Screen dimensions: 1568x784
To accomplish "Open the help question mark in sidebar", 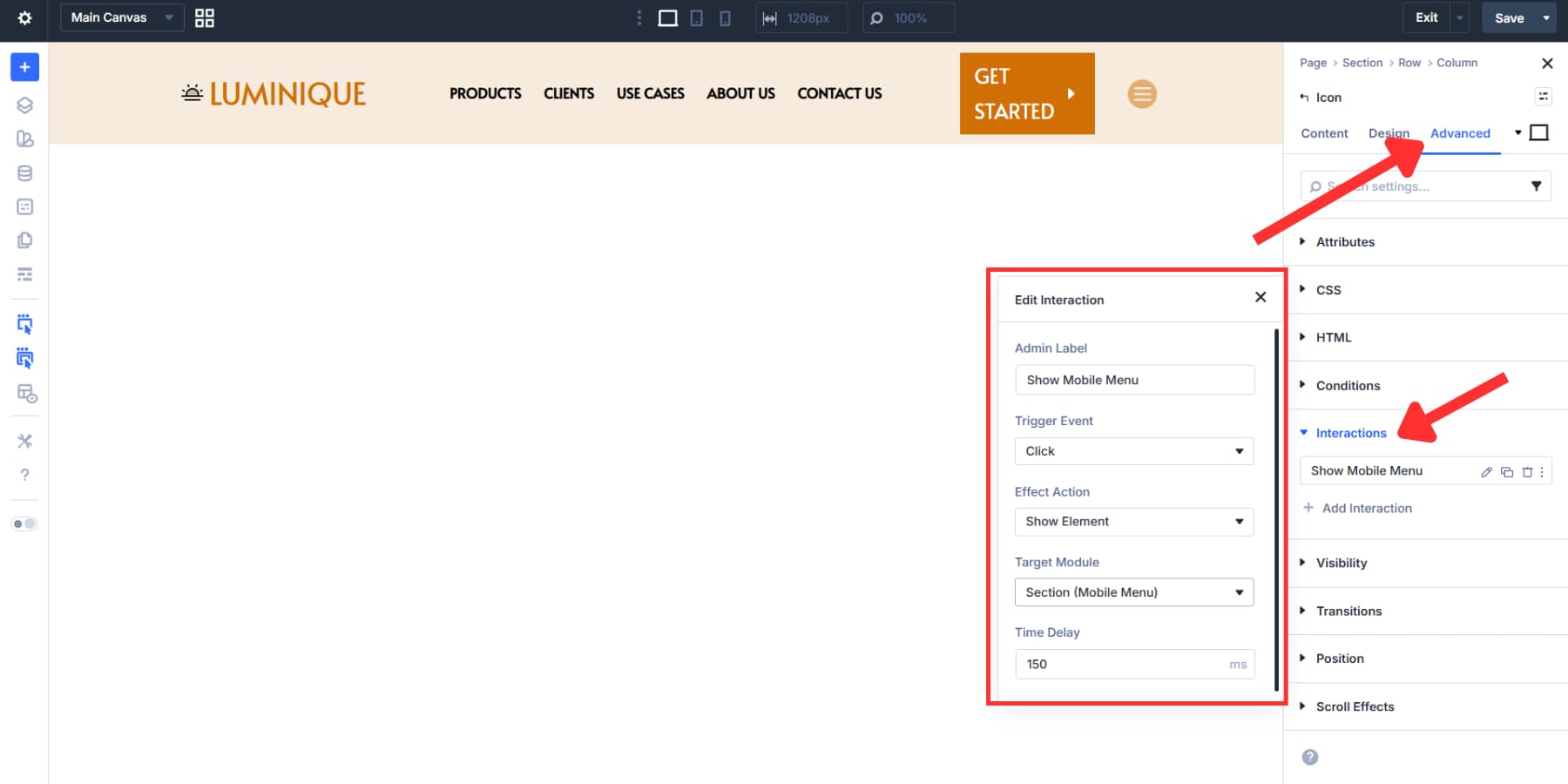I will coord(24,474).
